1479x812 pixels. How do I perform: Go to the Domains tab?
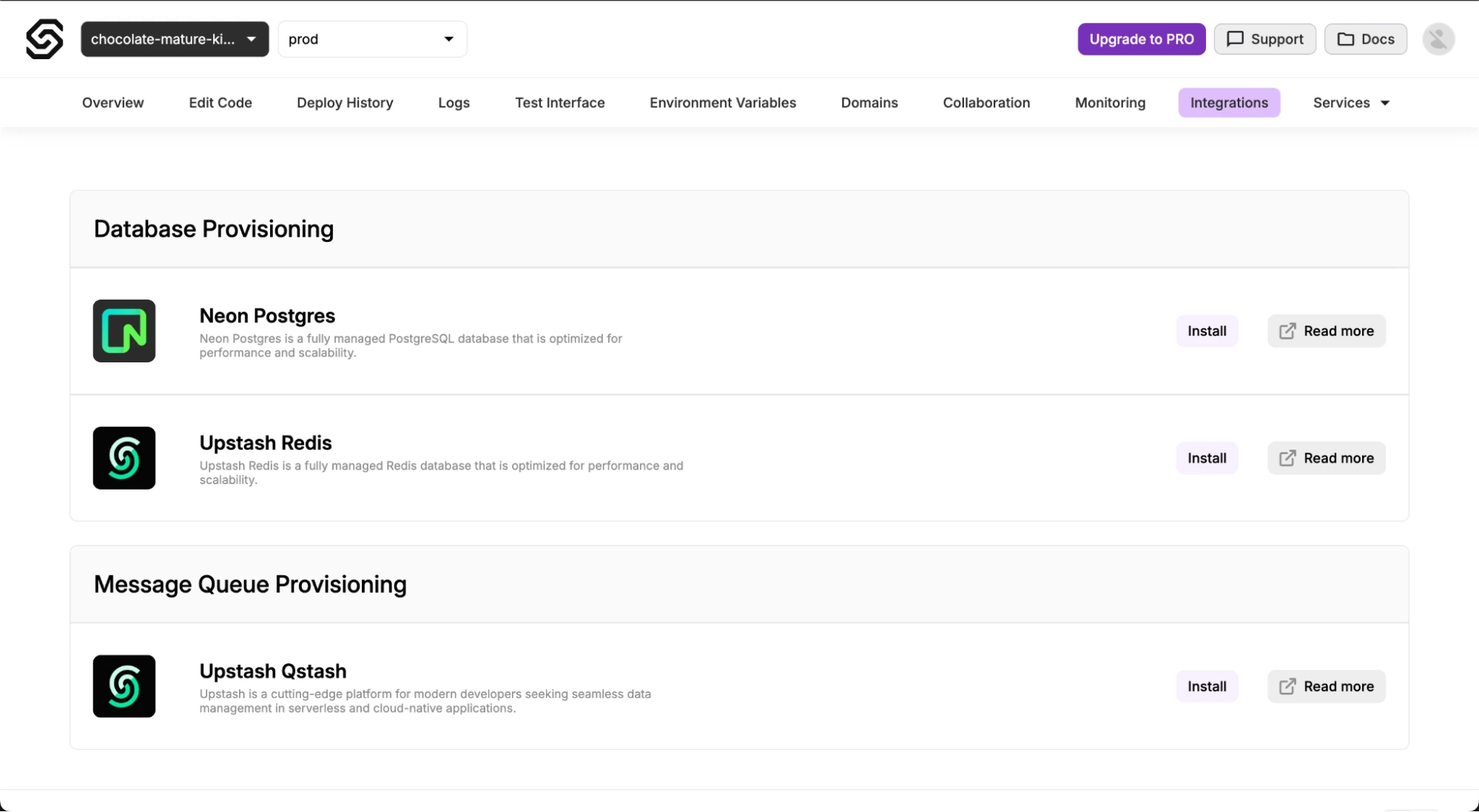pyautogui.click(x=869, y=103)
